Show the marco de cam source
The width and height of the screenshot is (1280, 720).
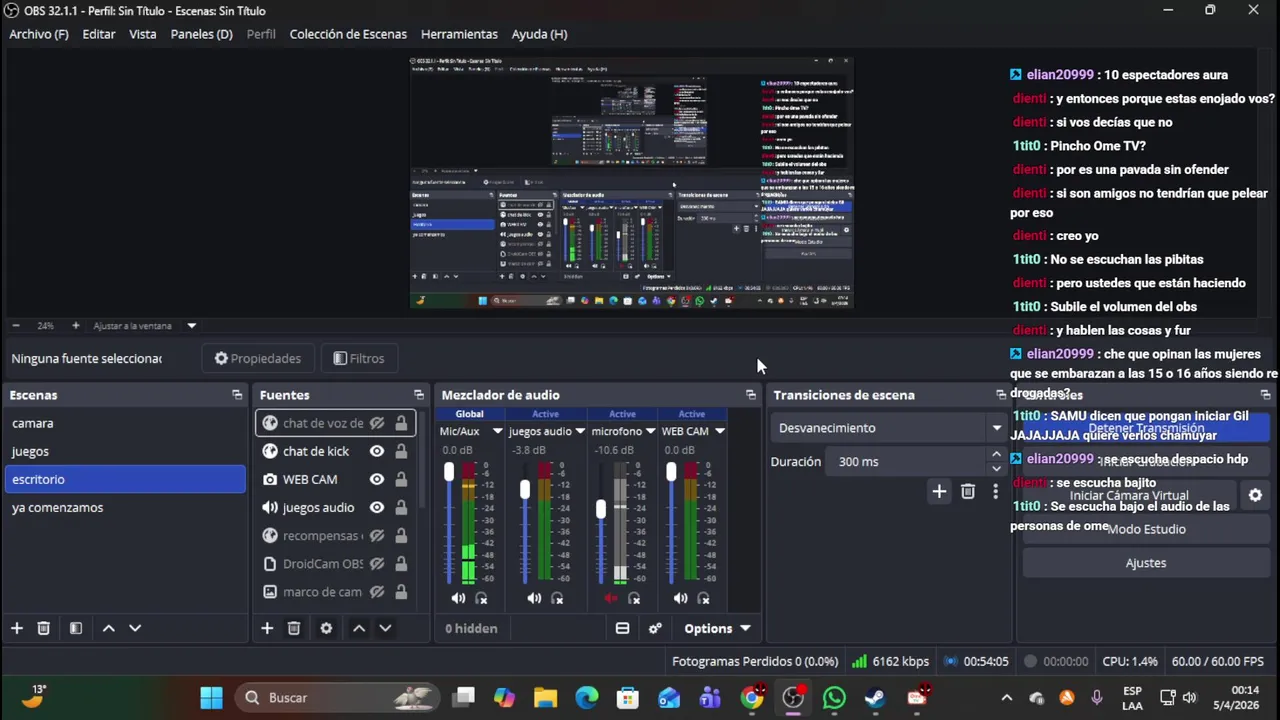click(x=377, y=591)
